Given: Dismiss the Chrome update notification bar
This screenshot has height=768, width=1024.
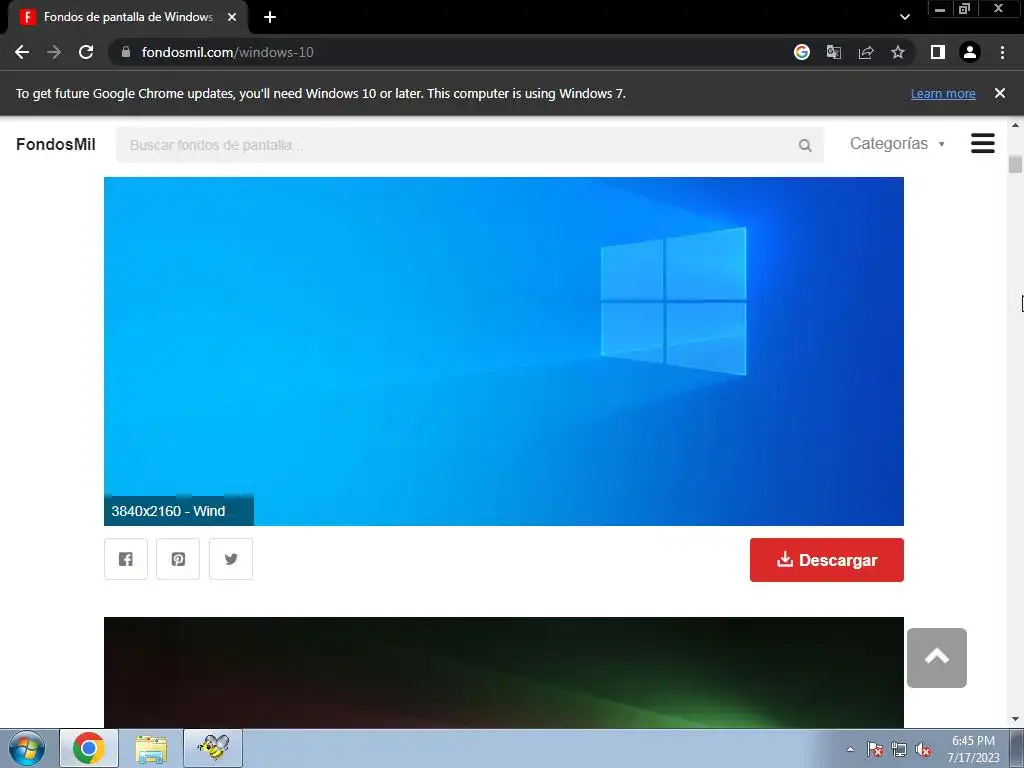Looking at the screenshot, I should [x=1000, y=93].
